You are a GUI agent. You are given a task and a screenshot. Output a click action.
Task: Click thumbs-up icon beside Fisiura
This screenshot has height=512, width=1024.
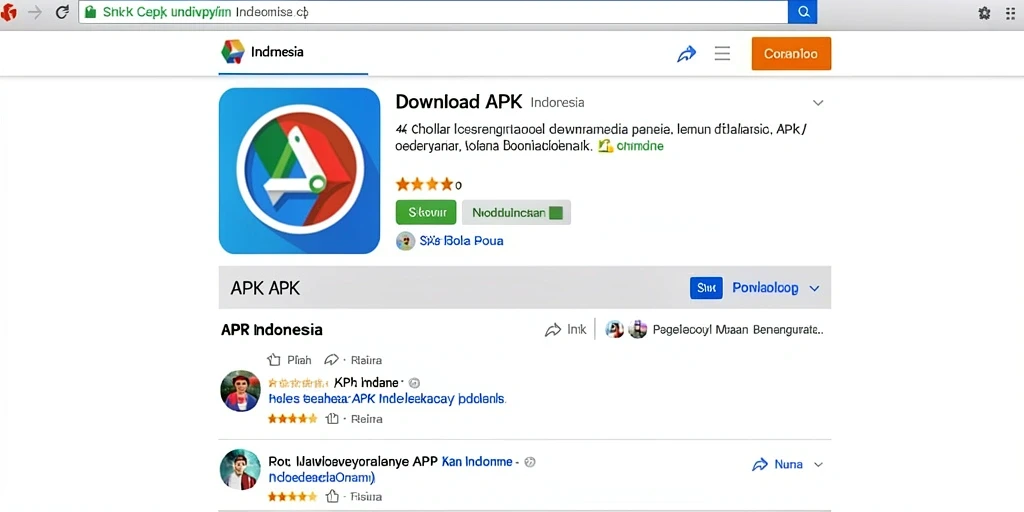332,496
